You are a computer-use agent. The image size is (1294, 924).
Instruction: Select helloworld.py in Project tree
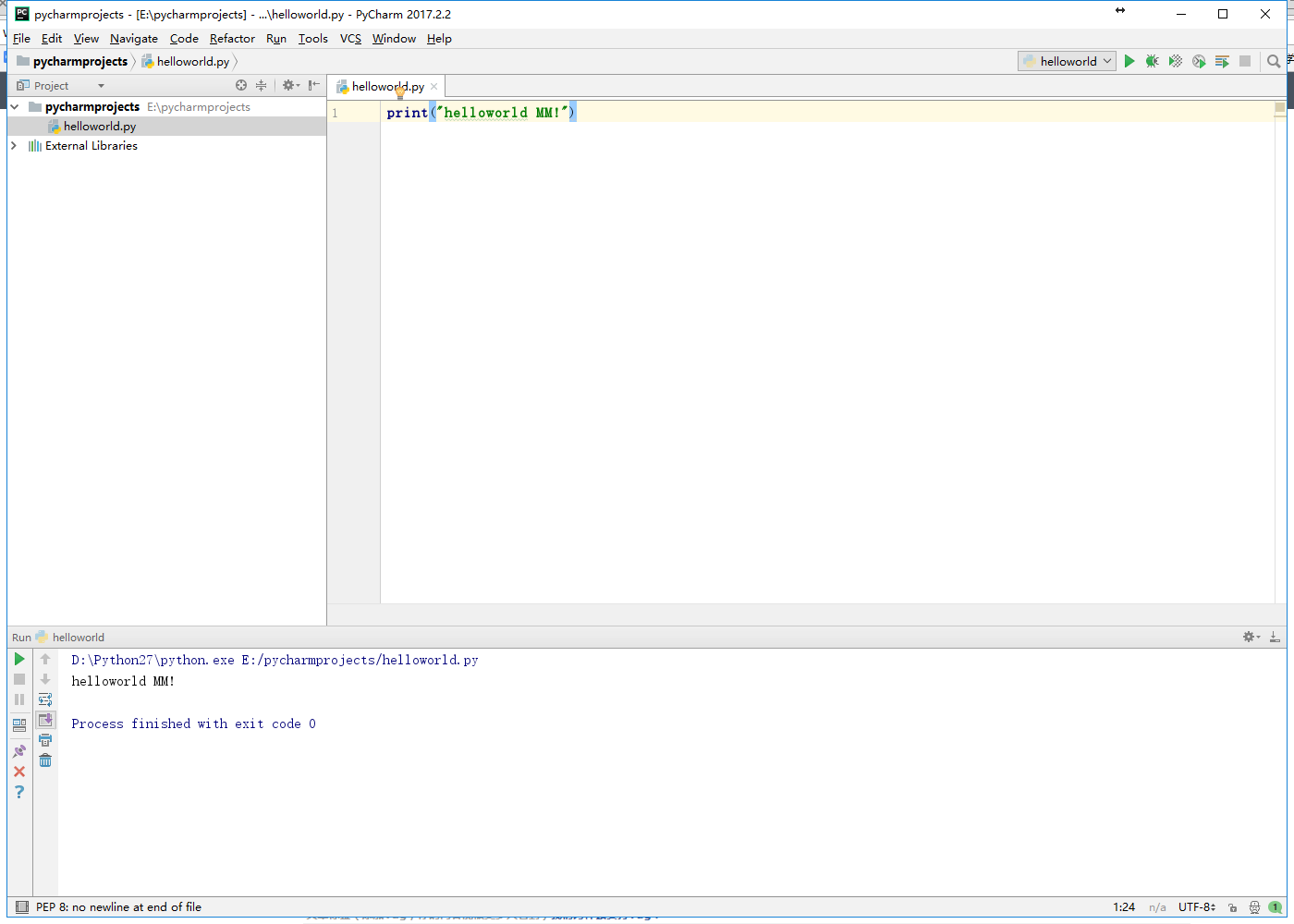point(100,127)
